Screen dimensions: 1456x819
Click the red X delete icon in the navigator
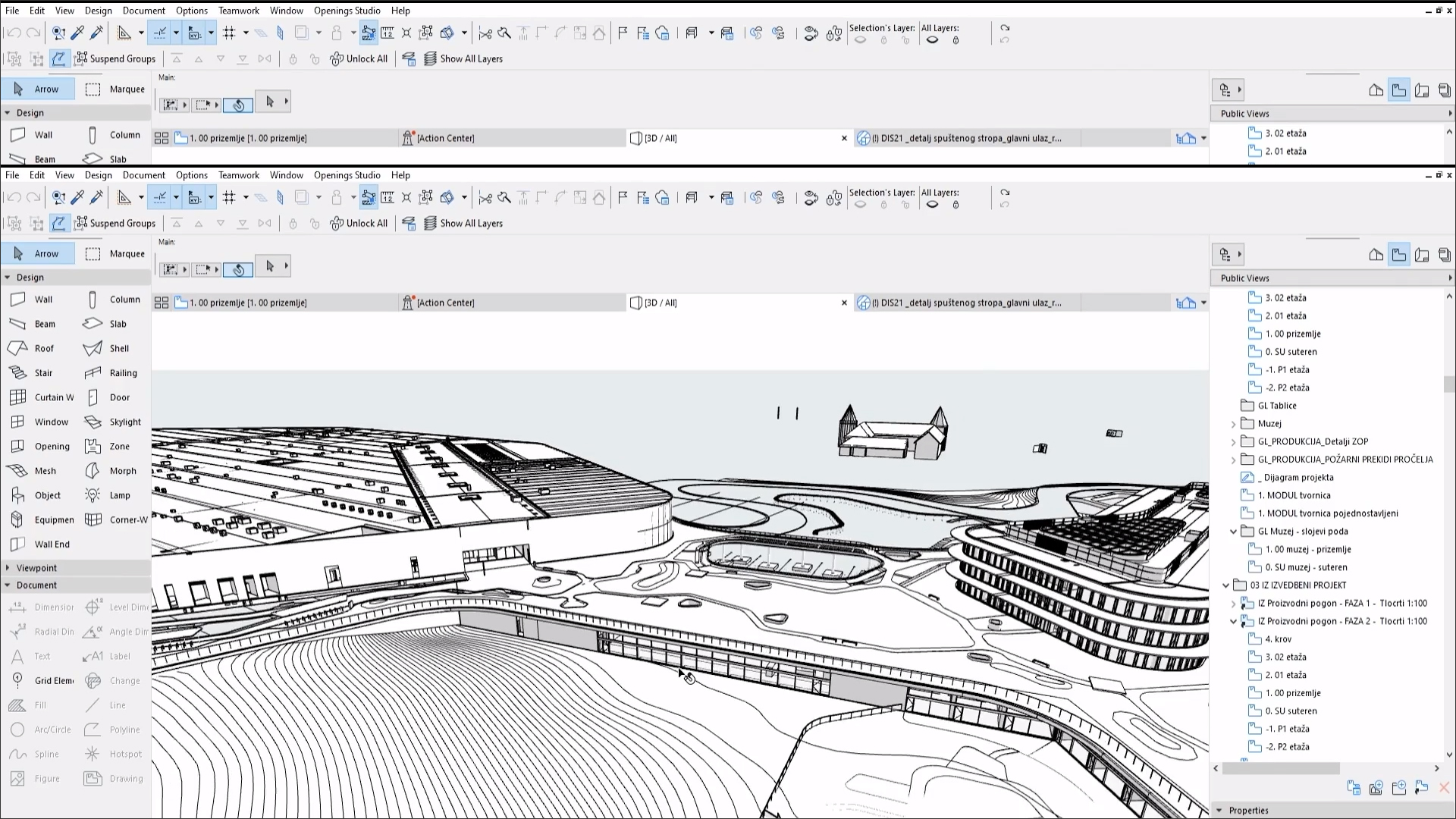[x=1444, y=788]
